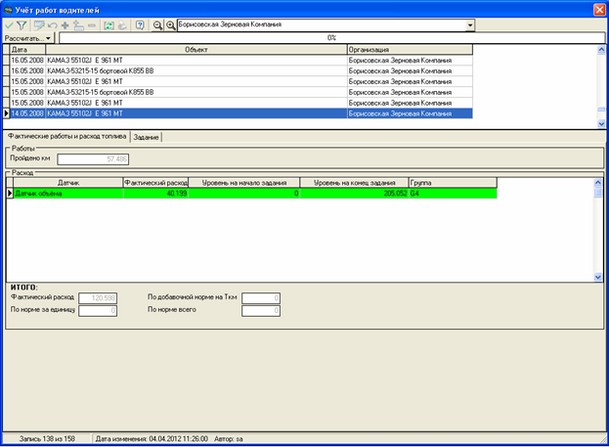Image resolution: width=609 pixels, height=447 pixels.
Task: Select Фактические работы и расход топлива tab
Action: click(x=66, y=137)
